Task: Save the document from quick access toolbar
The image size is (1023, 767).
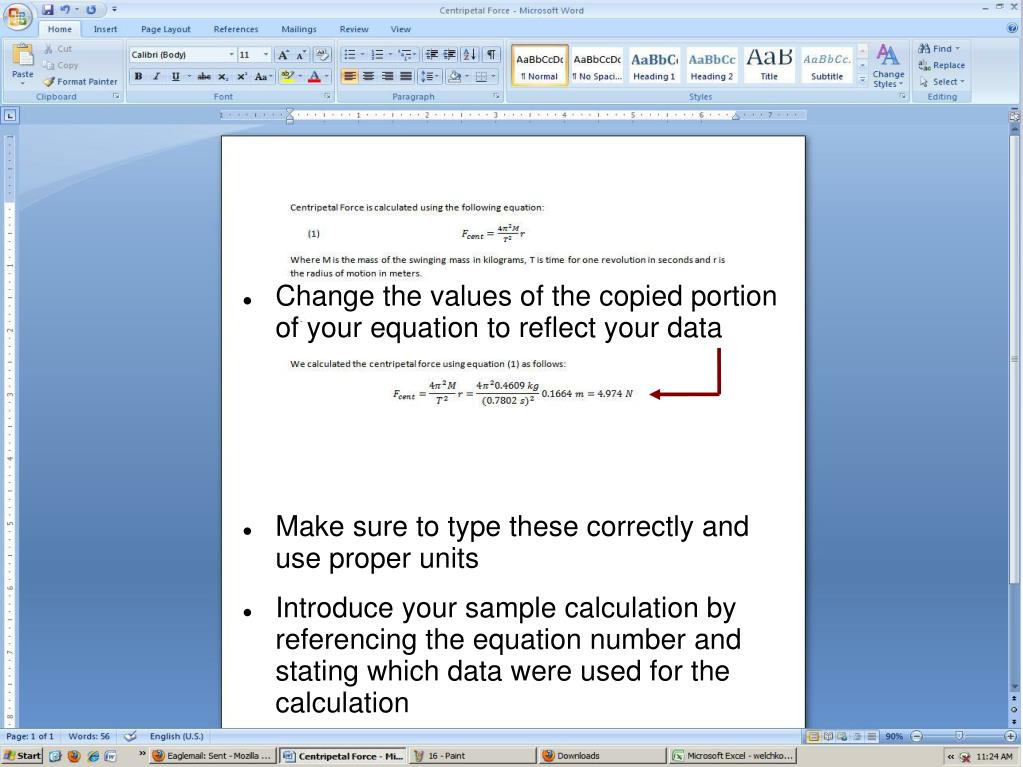Action: (48, 10)
